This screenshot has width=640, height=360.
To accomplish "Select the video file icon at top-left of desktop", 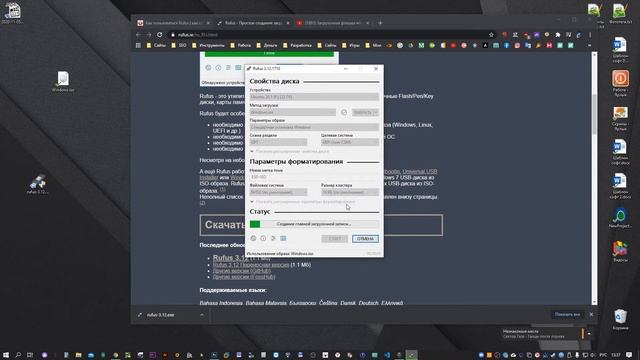I will tap(12, 13).
